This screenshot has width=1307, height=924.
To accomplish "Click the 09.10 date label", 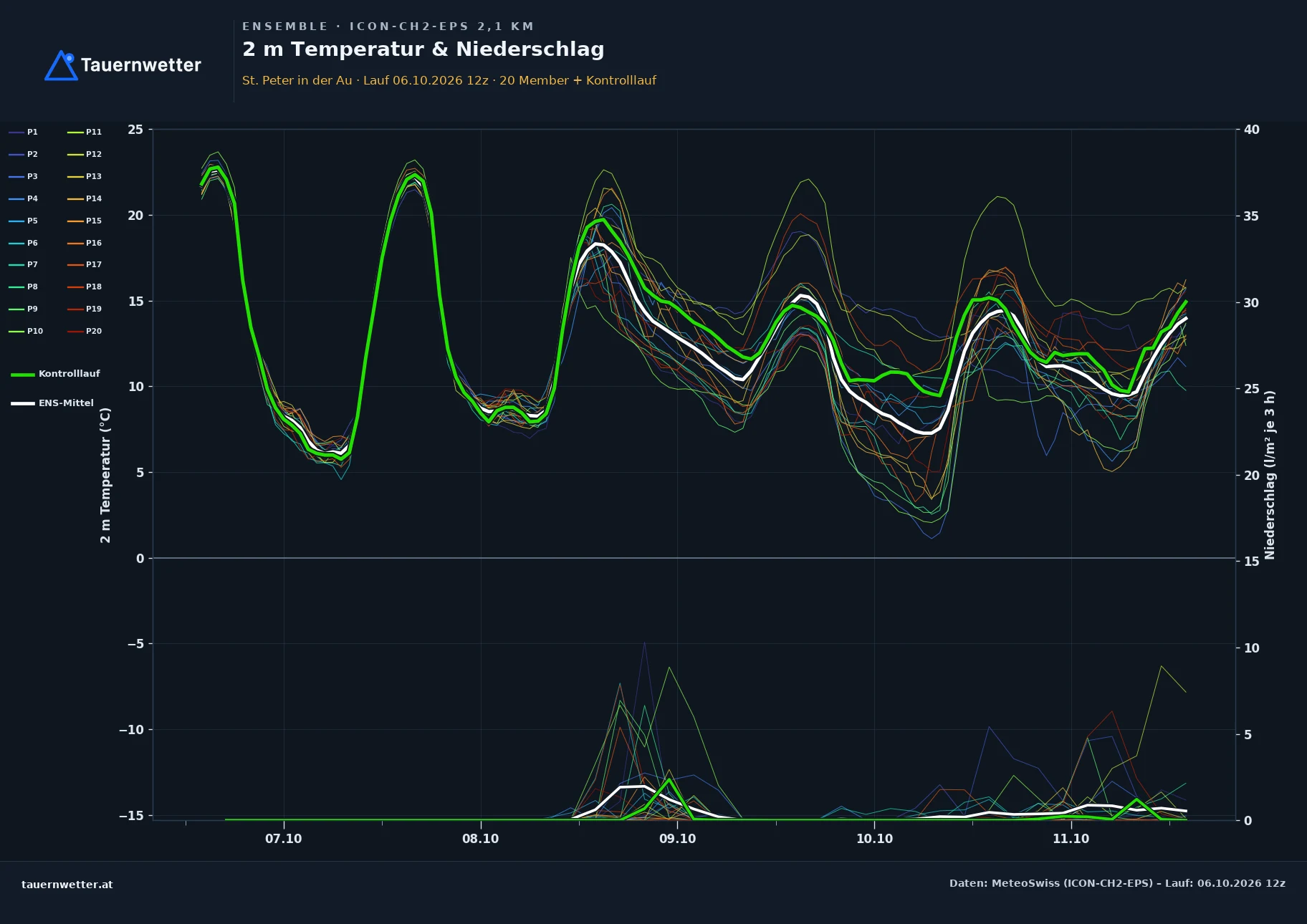I will point(677,839).
